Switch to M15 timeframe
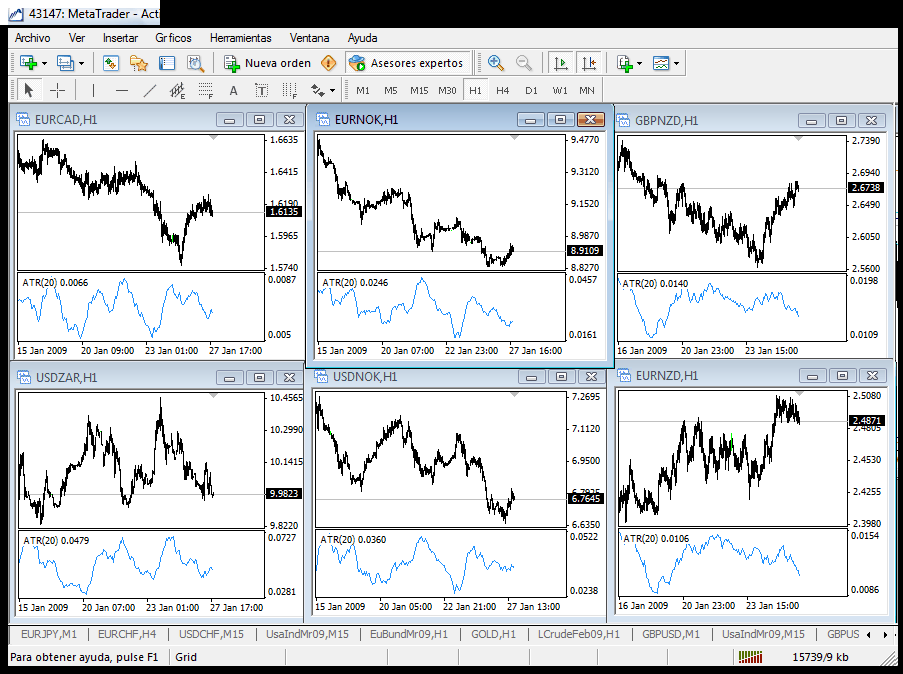Viewport: 903px width, 674px height. tap(419, 90)
